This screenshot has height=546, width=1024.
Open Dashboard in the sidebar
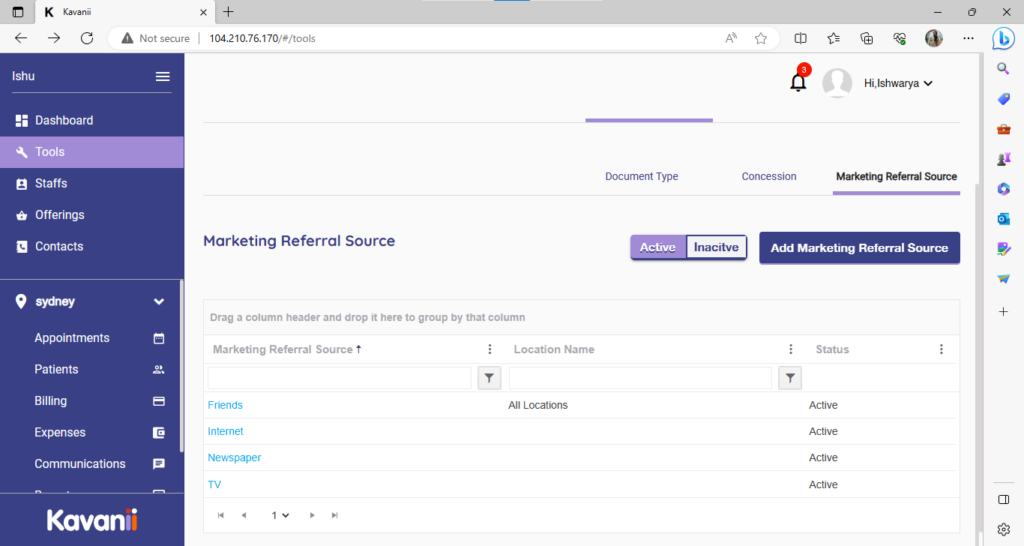(64, 120)
